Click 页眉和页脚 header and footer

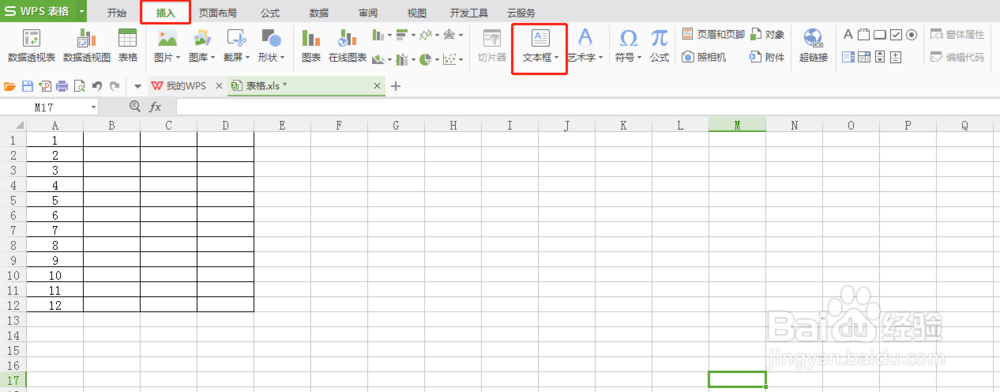713,34
